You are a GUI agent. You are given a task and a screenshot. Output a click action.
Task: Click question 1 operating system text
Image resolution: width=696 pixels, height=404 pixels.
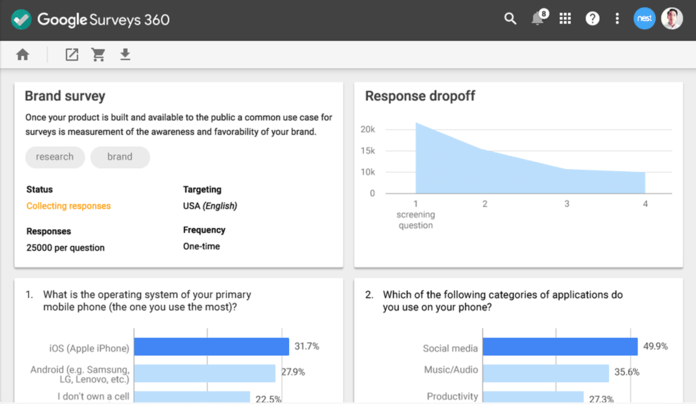click(147, 301)
